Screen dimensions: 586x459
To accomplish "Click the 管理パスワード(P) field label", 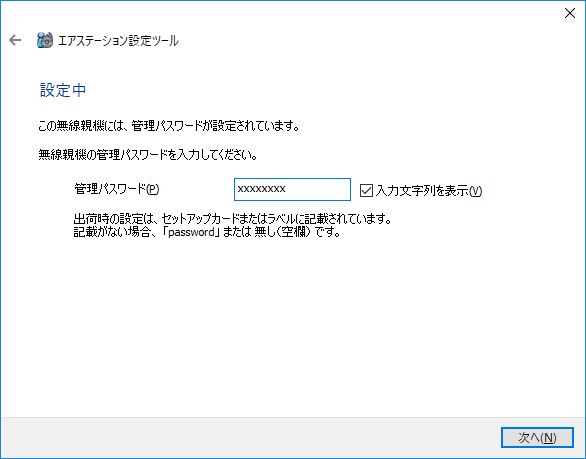I will point(117,189).
